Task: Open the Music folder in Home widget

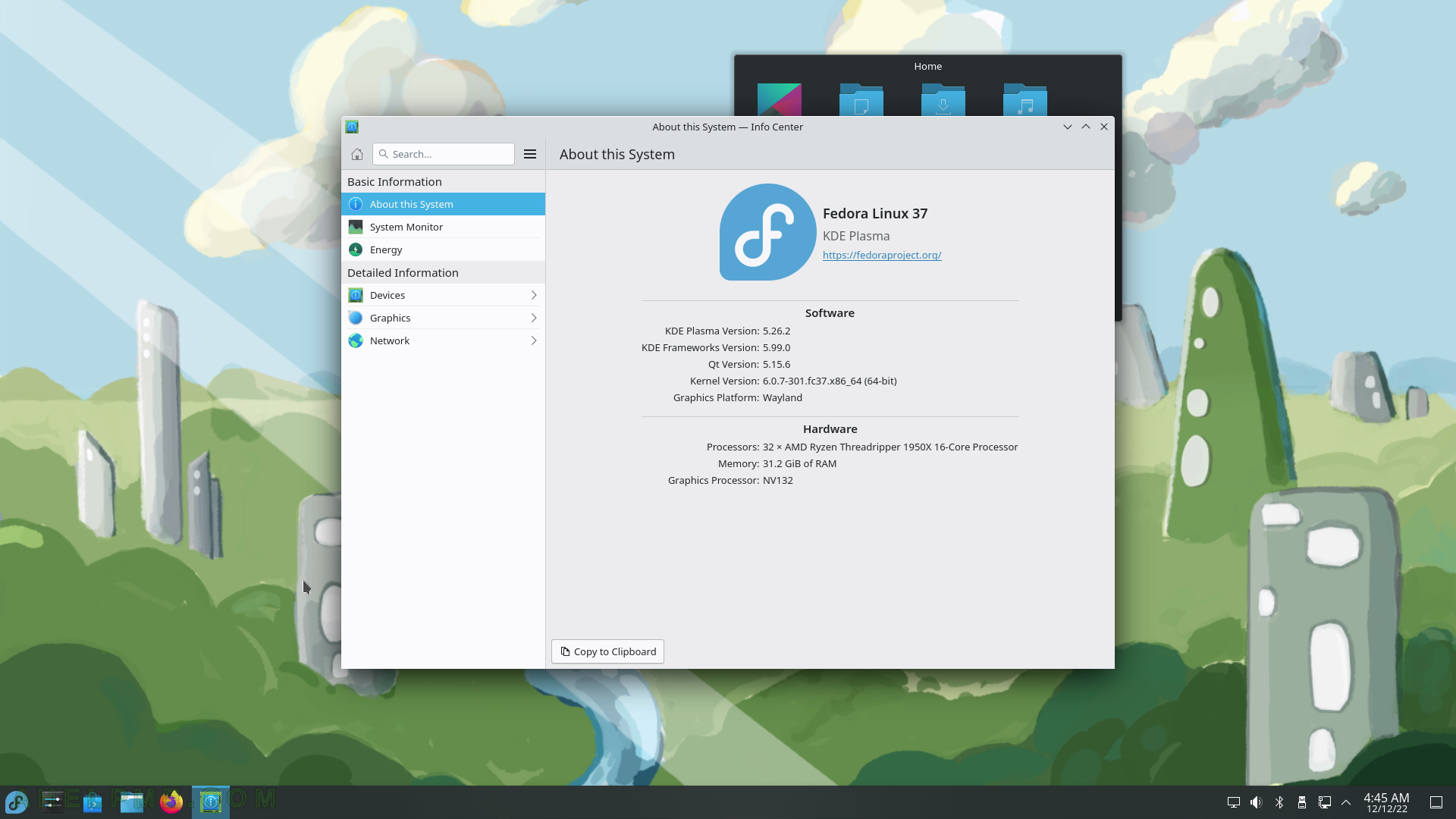Action: click(x=1025, y=99)
